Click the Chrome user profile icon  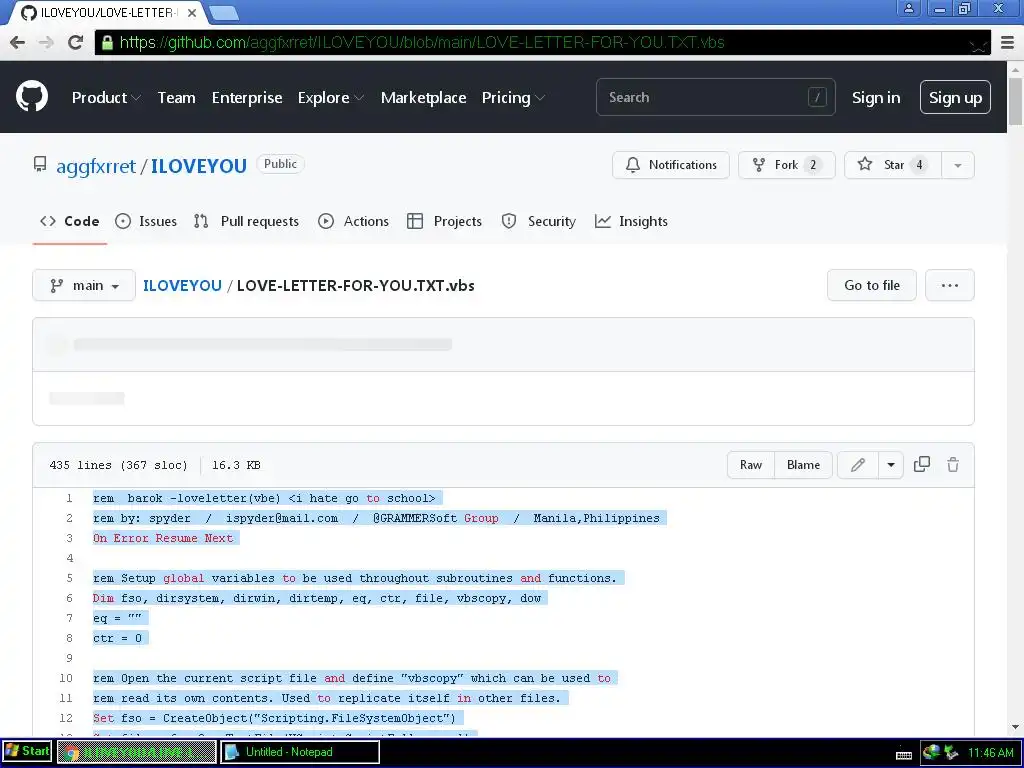coord(908,8)
